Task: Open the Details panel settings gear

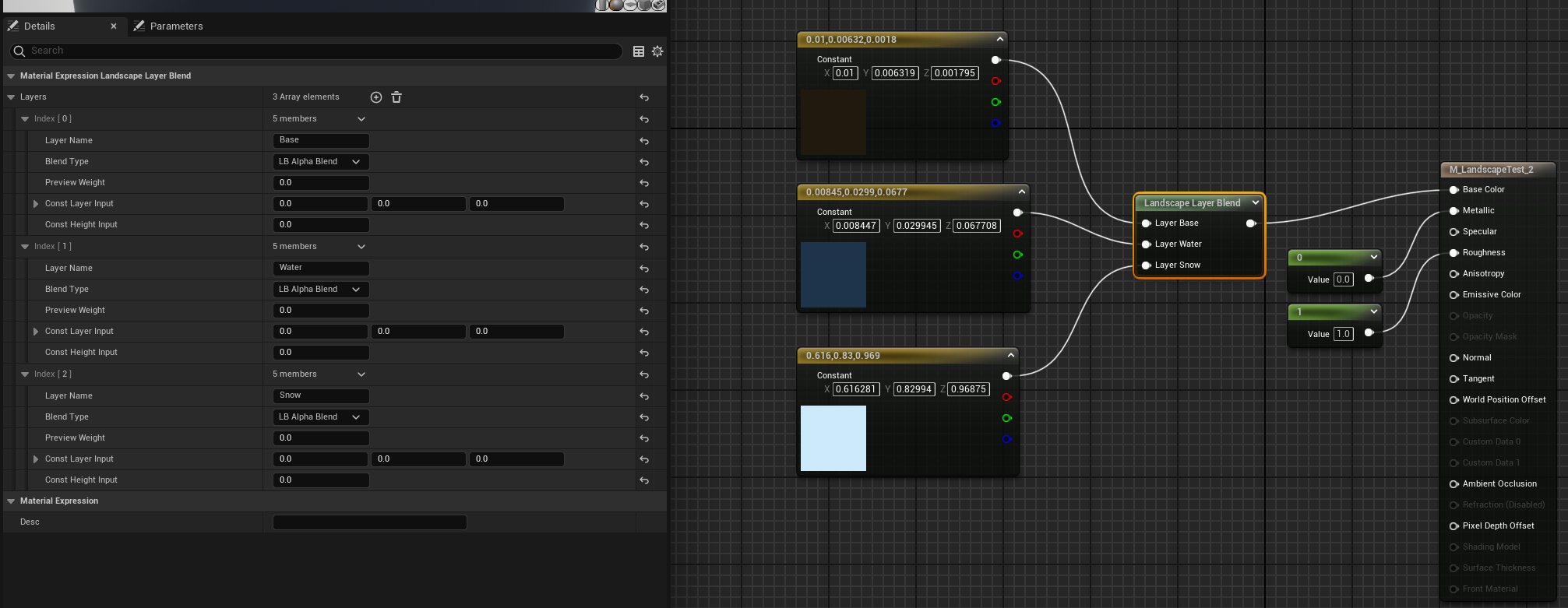Action: pyautogui.click(x=657, y=51)
